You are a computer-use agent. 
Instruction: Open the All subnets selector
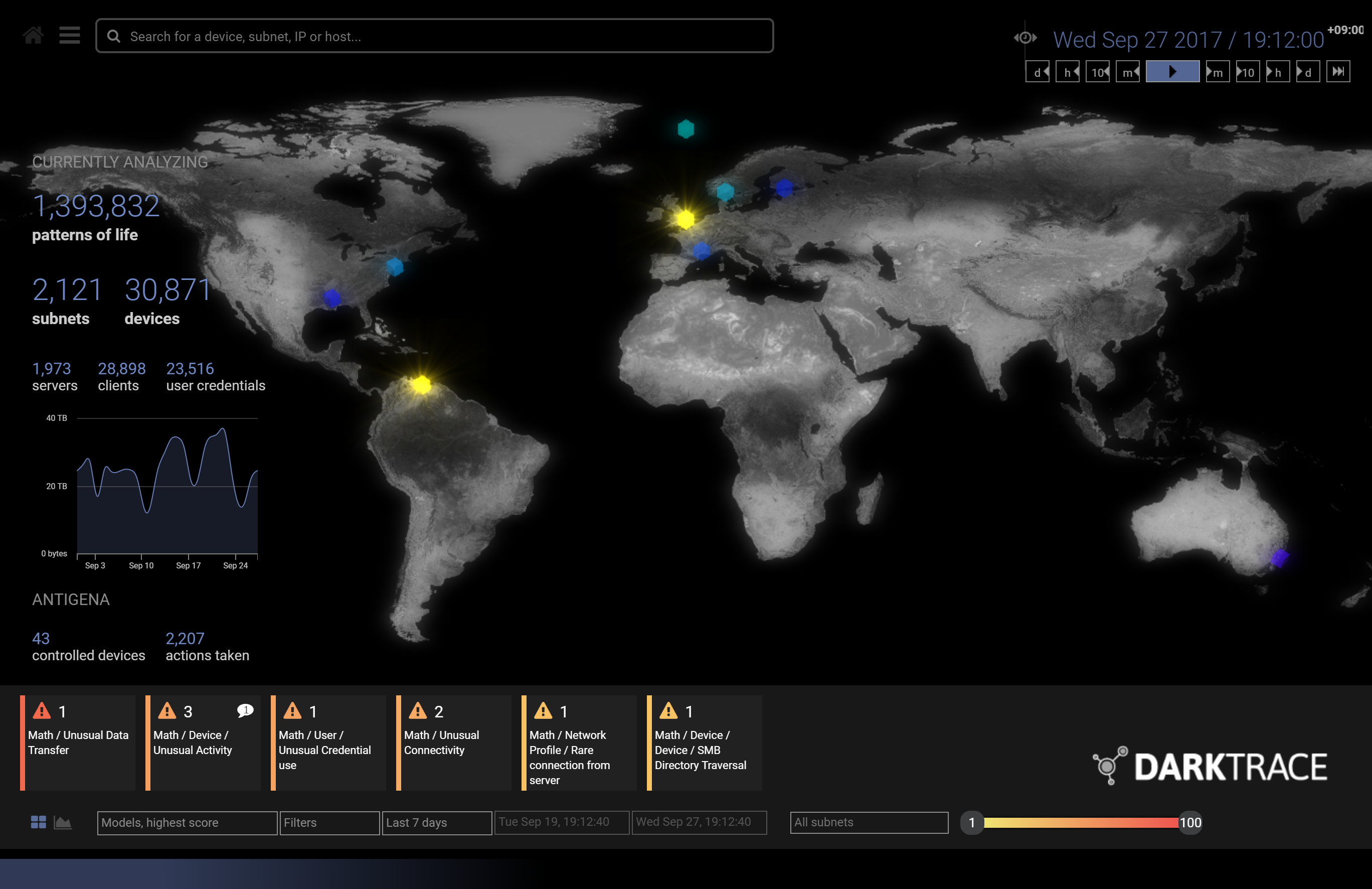[868, 823]
